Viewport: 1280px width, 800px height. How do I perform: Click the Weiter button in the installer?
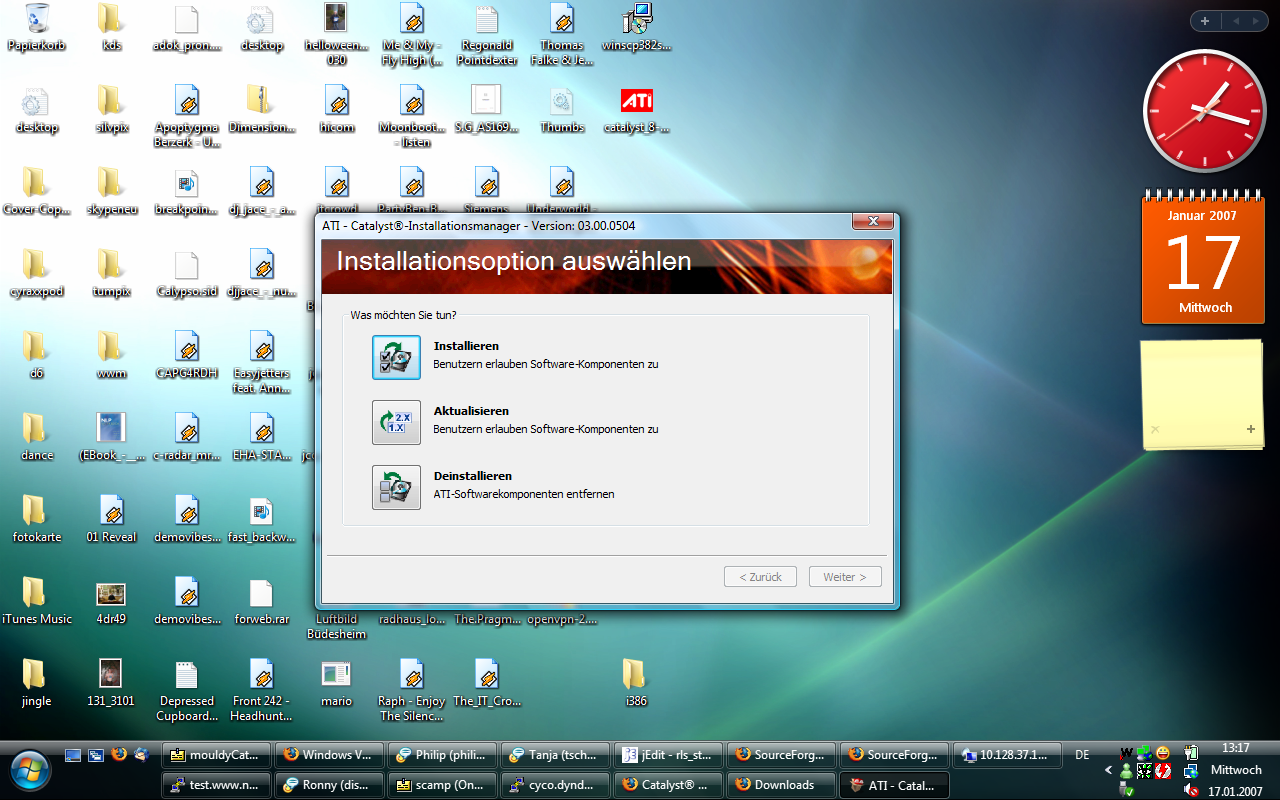[845, 577]
